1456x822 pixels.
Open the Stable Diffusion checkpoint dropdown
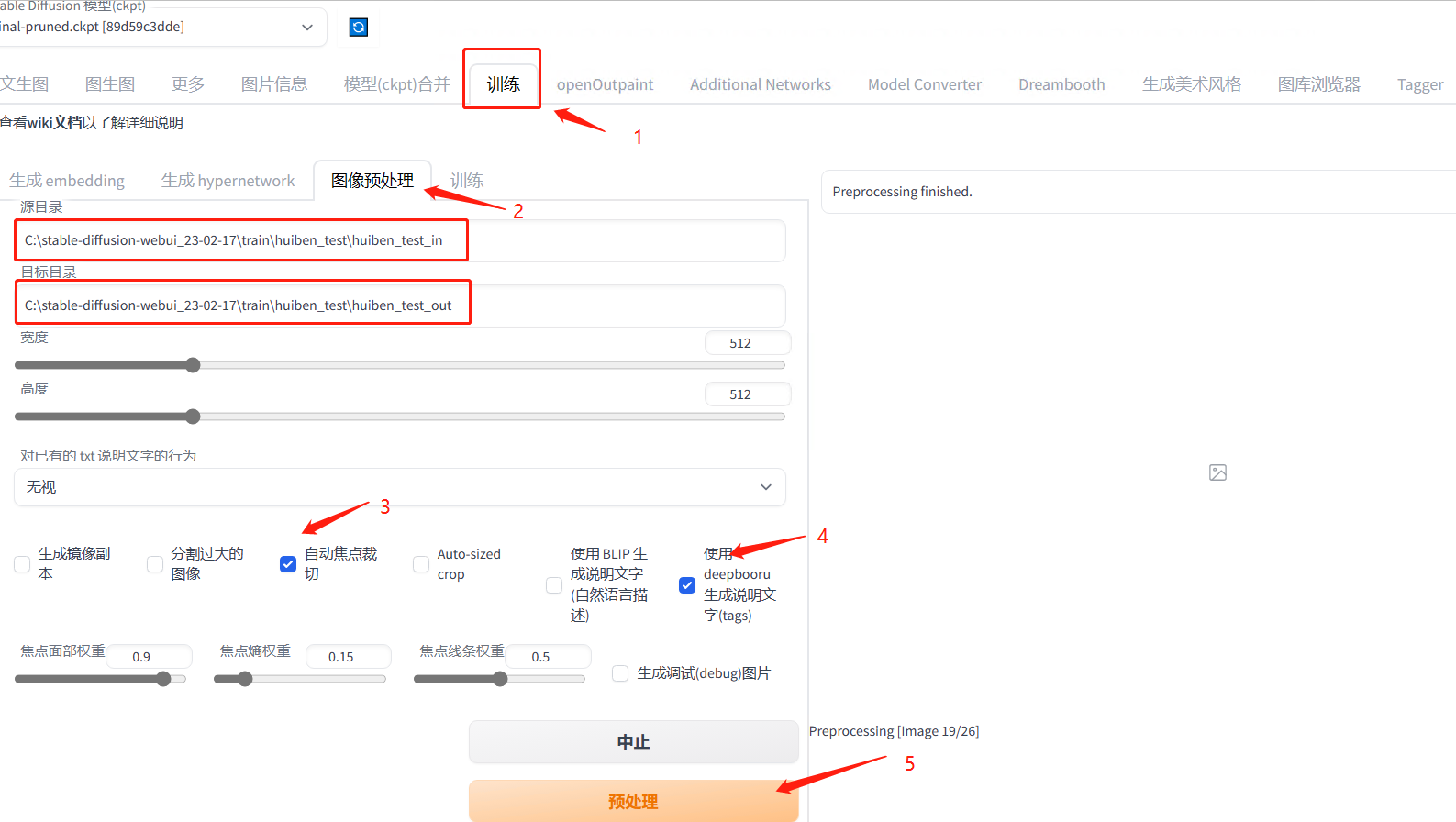(161, 28)
